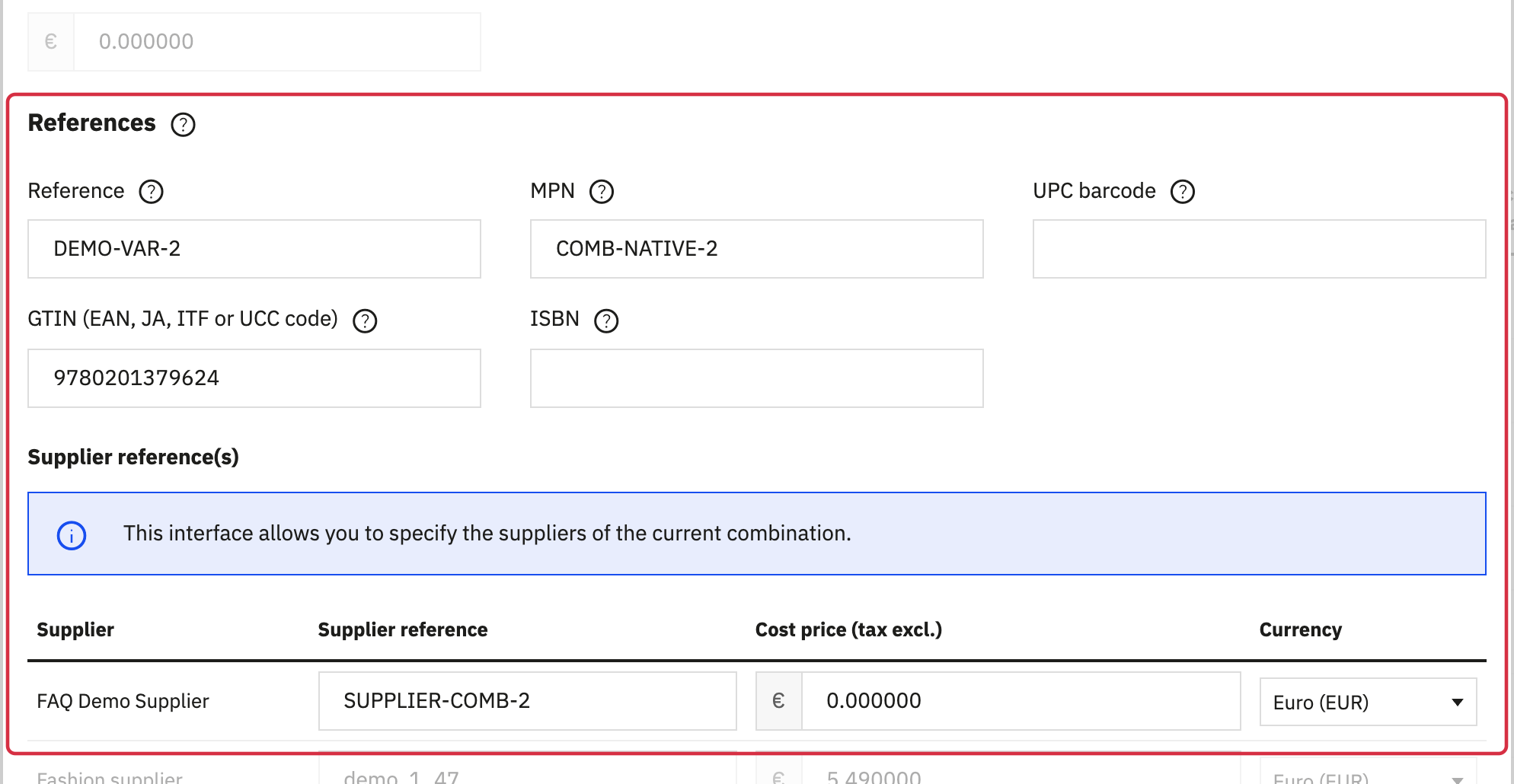The image size is (1514, 784).
Task: Show help tooltip for Reference field
Action: (151, 192)
